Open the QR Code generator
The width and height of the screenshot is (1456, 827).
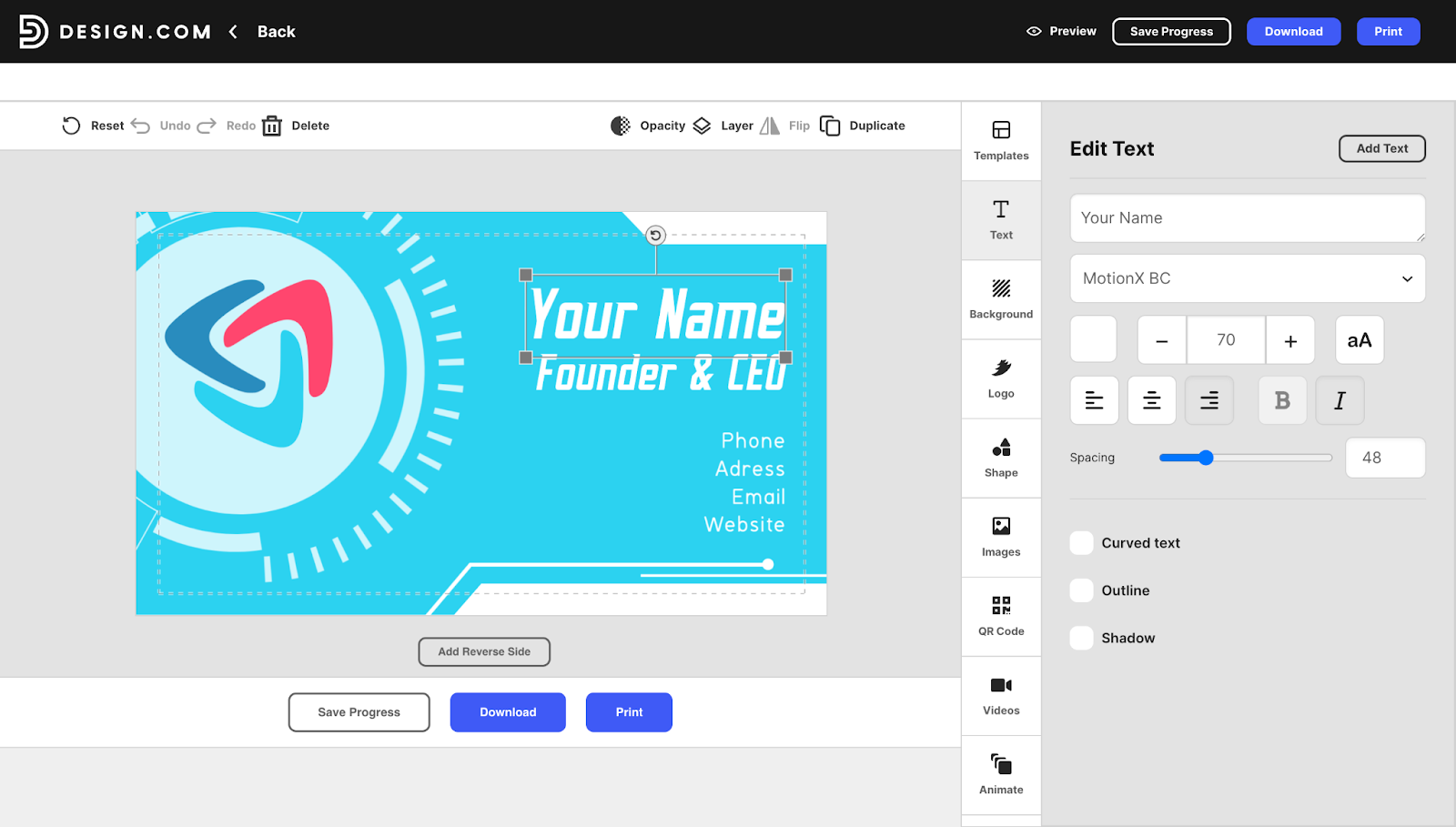pyautogui.click(x=1000, y=617)
